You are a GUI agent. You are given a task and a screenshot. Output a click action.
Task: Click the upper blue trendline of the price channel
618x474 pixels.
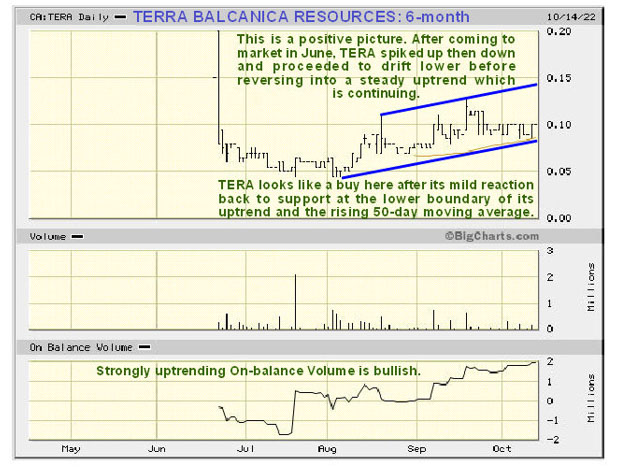coord(459,99)
